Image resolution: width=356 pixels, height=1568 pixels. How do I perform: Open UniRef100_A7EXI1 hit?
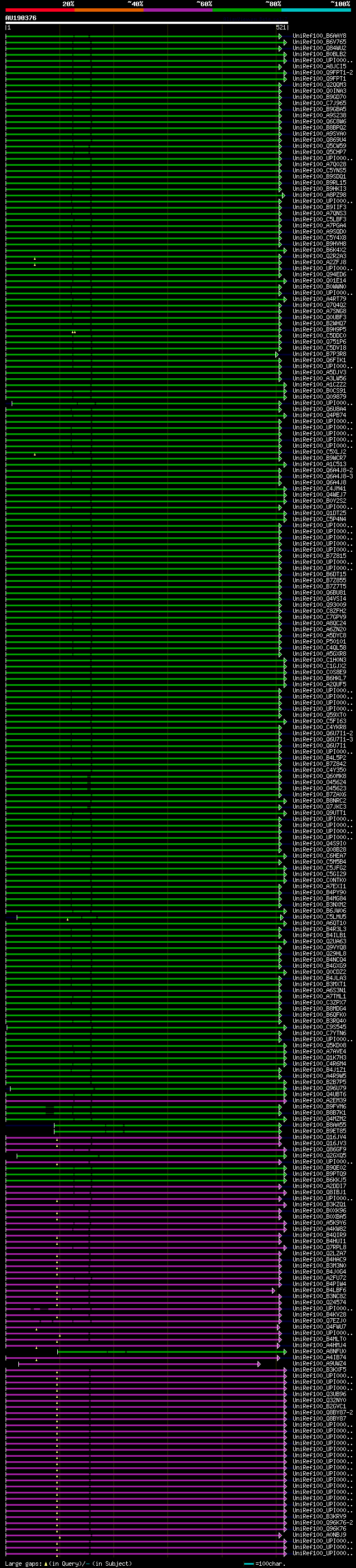319,886
